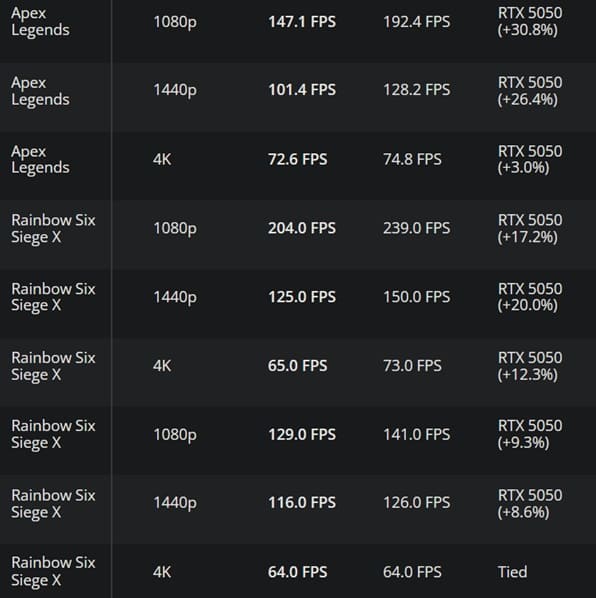
Task: Click the RTX 5050 (+17.2%) cell
Action: click(530, 228)
